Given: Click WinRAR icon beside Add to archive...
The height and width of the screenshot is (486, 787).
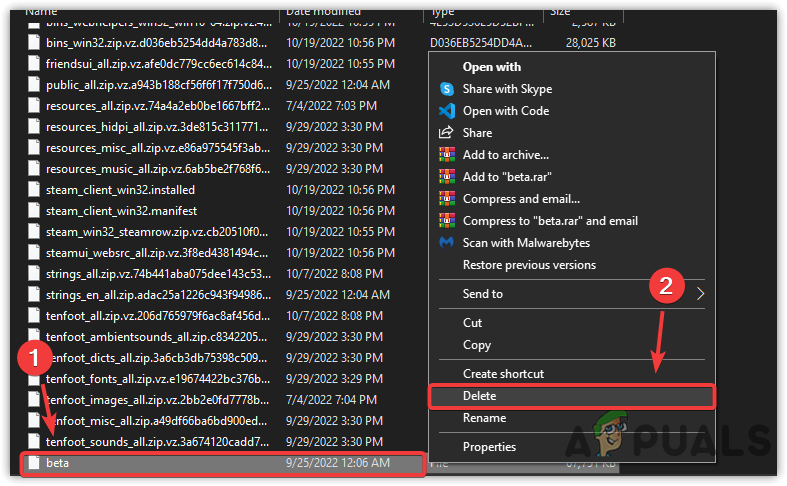Looking at the screenshot, I should [447, 155].
